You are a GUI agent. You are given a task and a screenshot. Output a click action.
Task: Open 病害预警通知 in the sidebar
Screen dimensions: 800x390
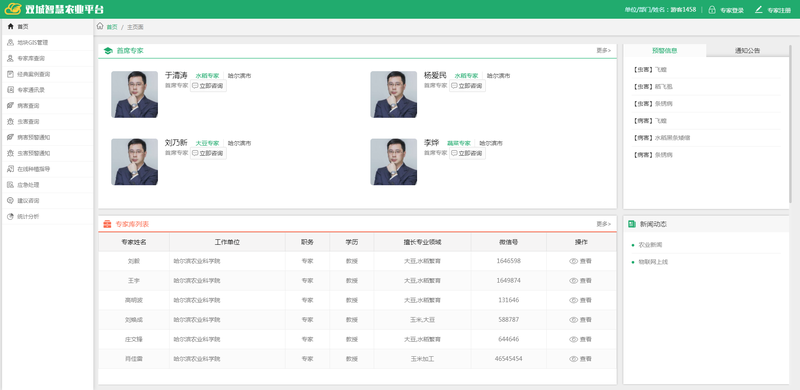point(47,137)
